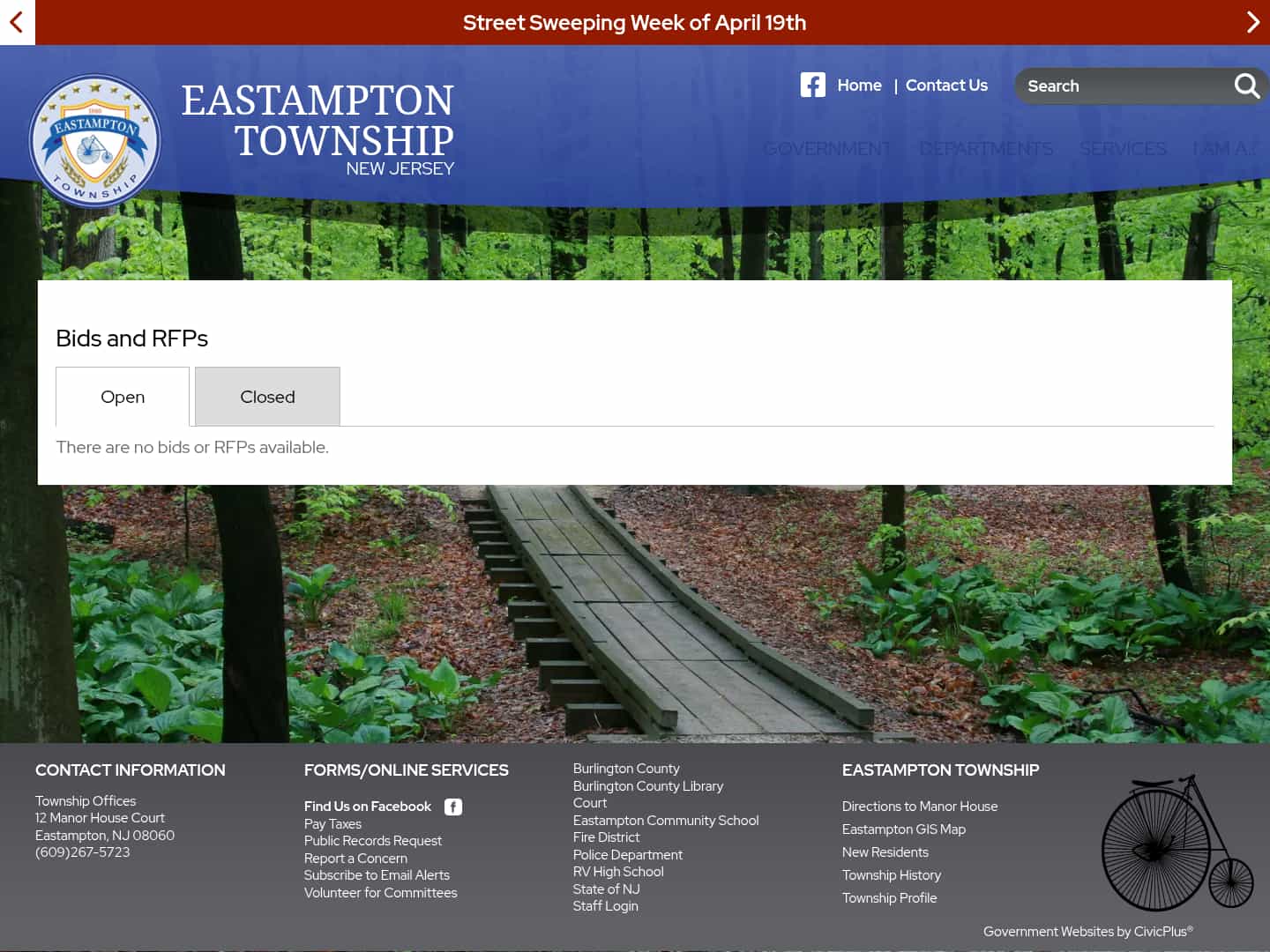Open Report a Concern
Viewport: 1270px width, 952px height.
point(355,858)
